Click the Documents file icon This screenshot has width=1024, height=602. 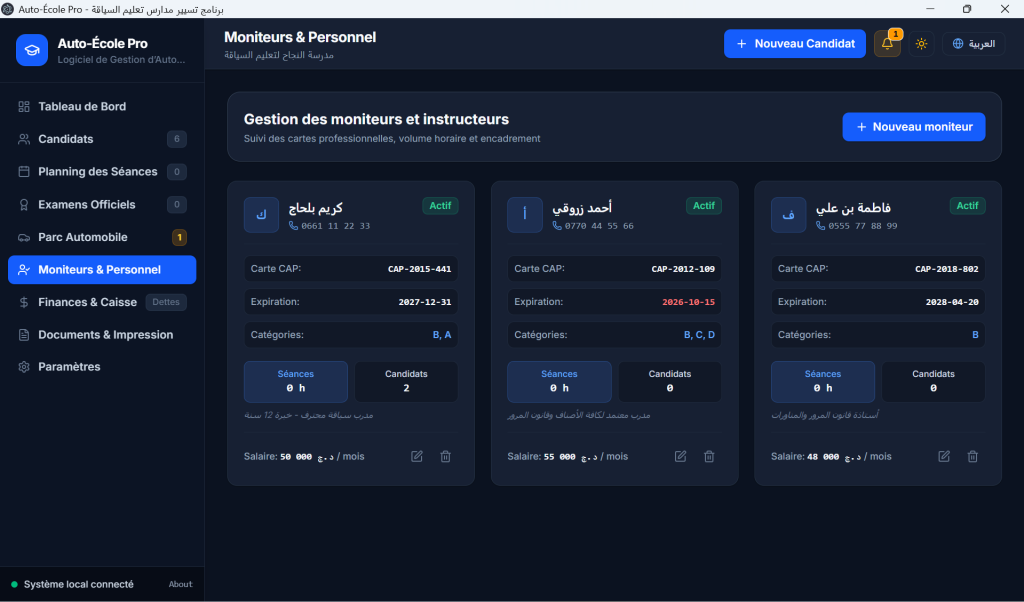[x=24, y=335]
